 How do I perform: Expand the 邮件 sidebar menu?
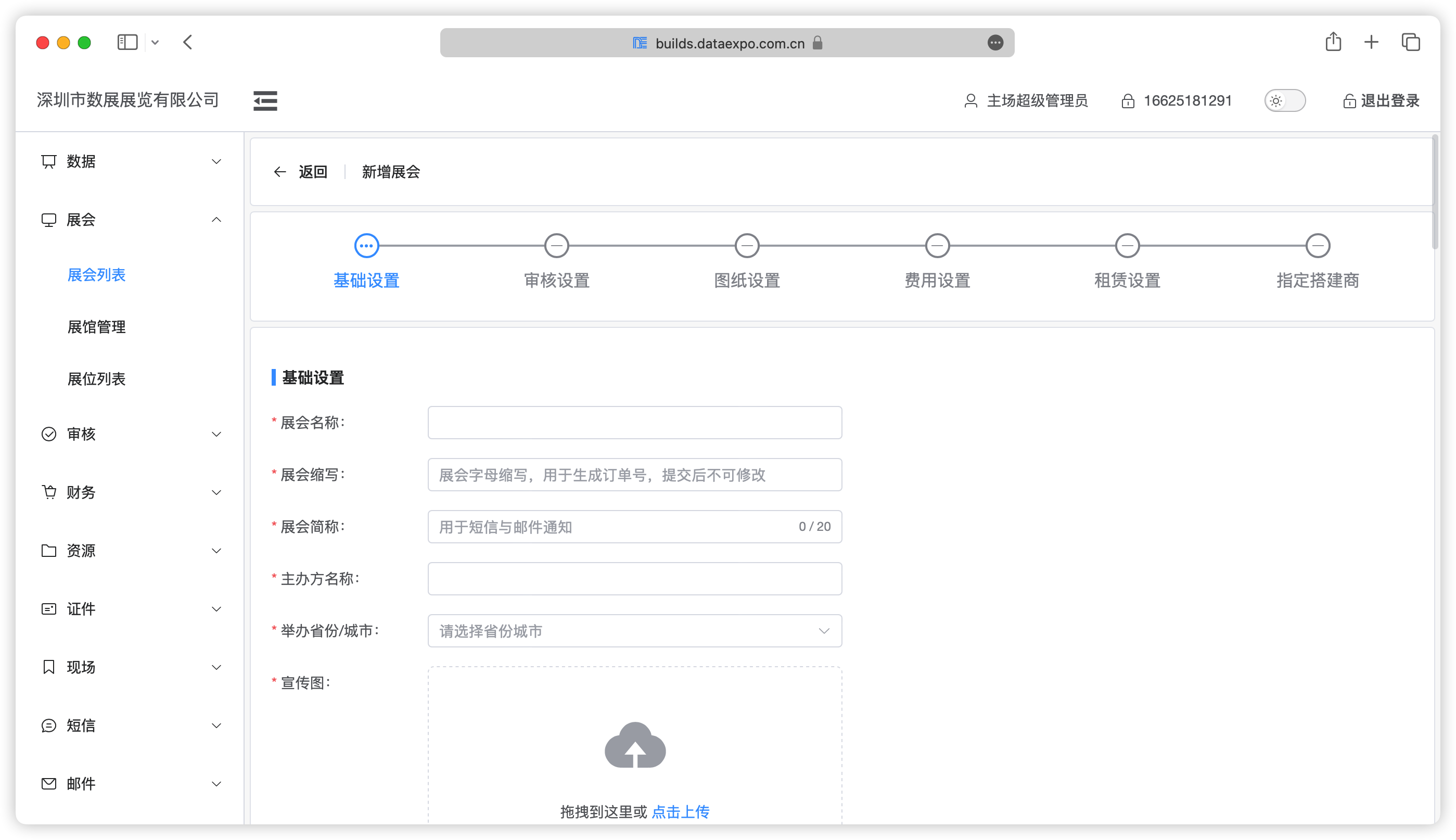click(x=131, y=783)
